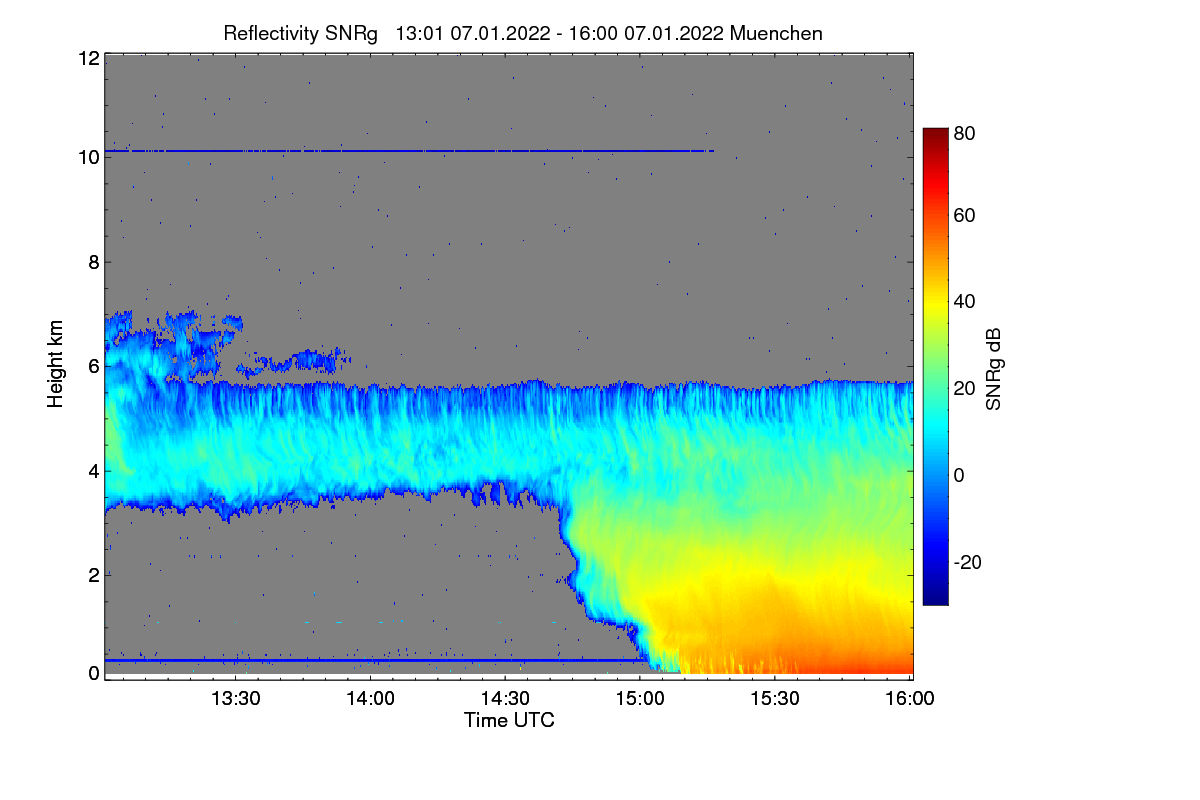
Task: Click the time tick label '14:30'
Action: click(506, 699)
